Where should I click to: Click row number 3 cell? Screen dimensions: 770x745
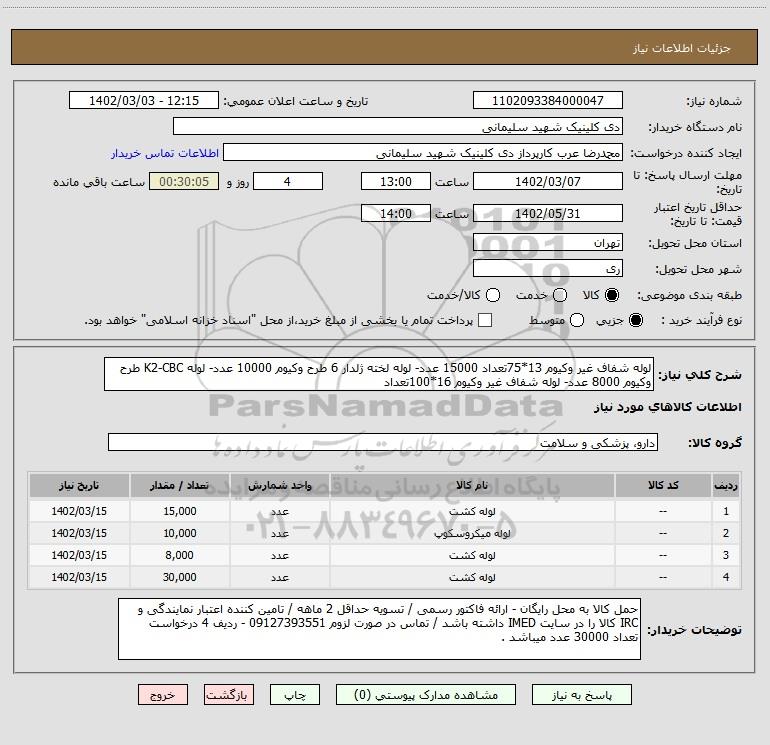click(726, 555)
